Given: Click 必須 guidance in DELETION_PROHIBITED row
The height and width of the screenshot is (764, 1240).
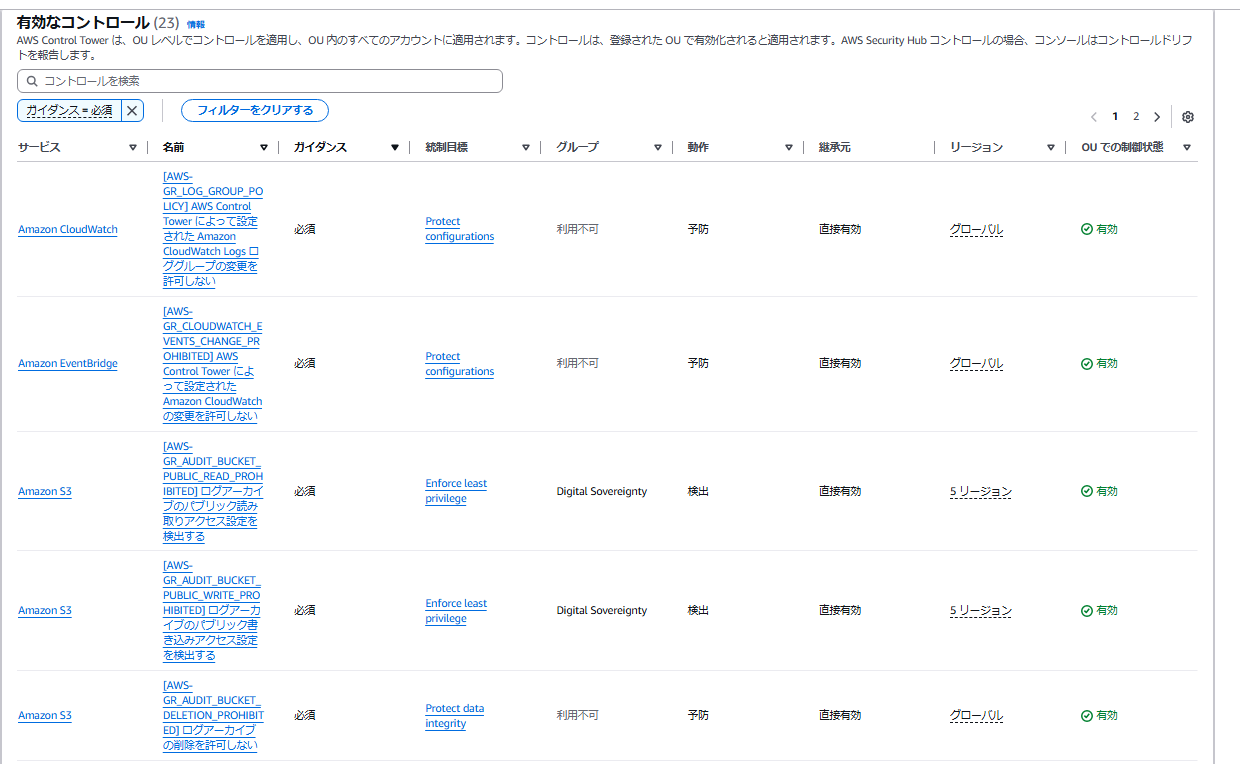Looking at the screenshot, I should 305,715.
